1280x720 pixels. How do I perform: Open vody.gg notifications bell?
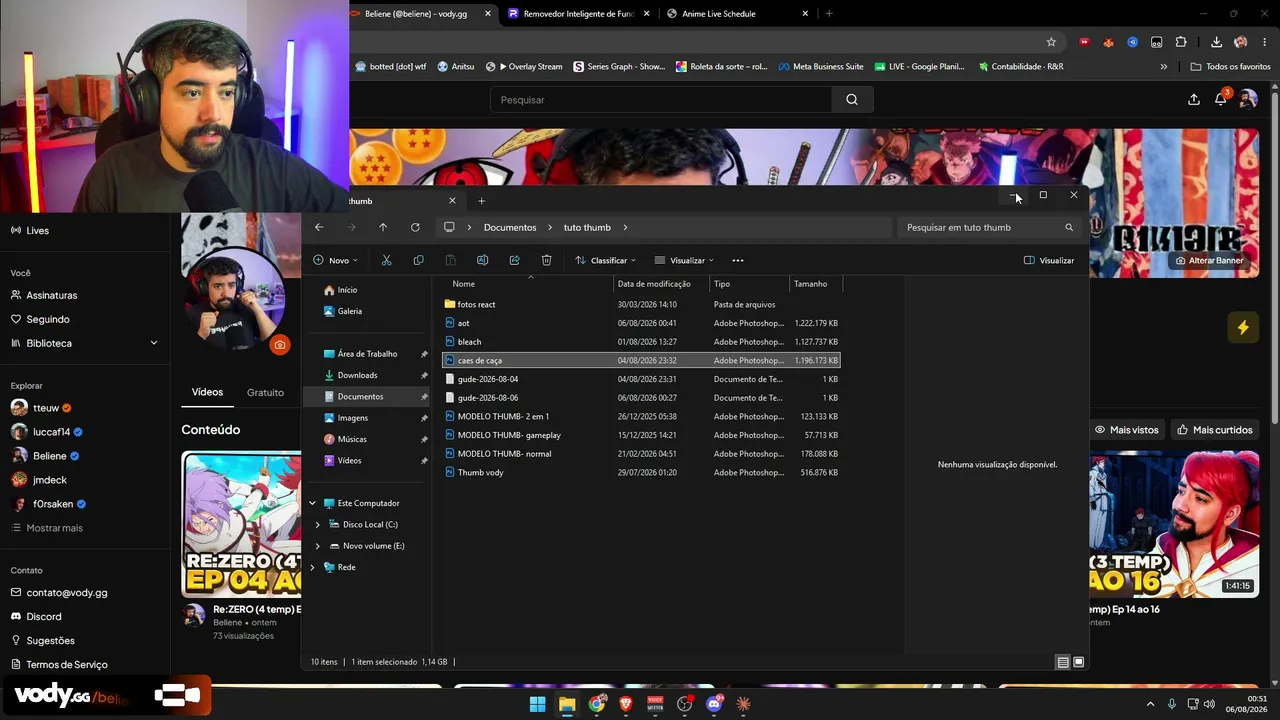point(1221,99)
